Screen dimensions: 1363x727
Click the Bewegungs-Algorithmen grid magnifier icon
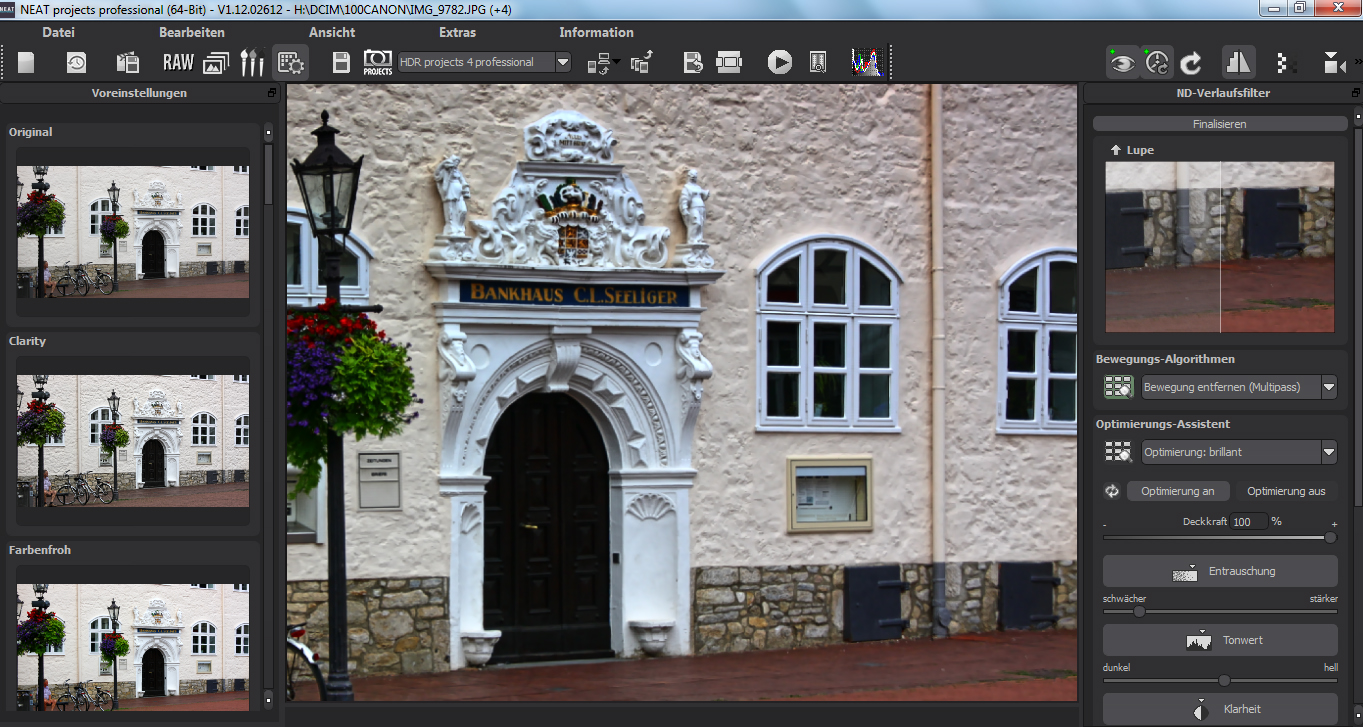click(x=1118, y=387)
